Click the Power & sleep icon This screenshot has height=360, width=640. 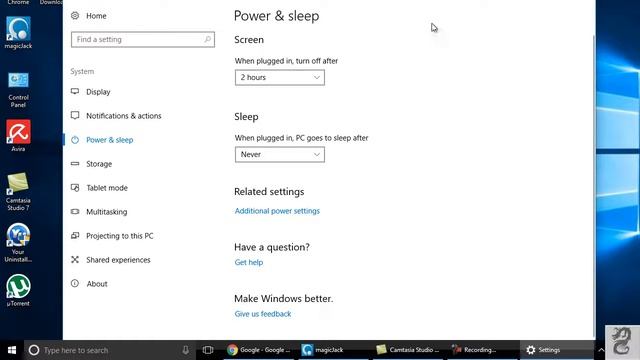pyautogui.click(x=75, y=140)
